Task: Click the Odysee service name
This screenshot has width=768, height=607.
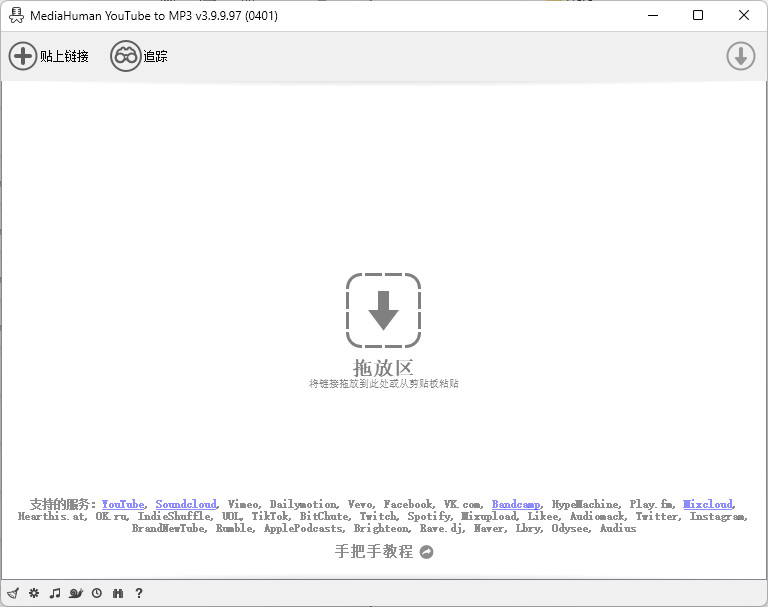Action: point(570,529)
